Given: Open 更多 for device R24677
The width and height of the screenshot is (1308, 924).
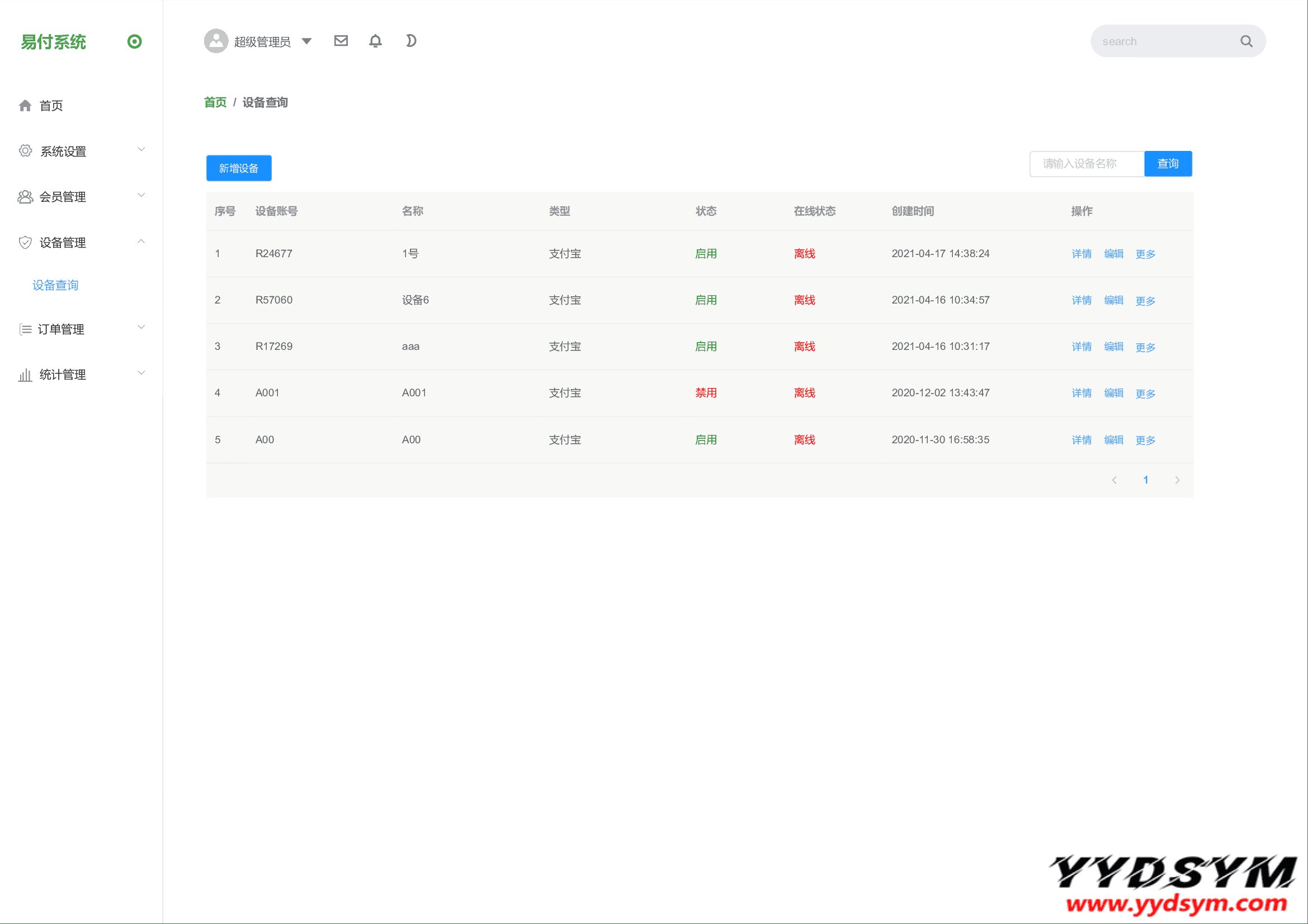Looking at the screenshot, I should click(x=1145, y=254).
